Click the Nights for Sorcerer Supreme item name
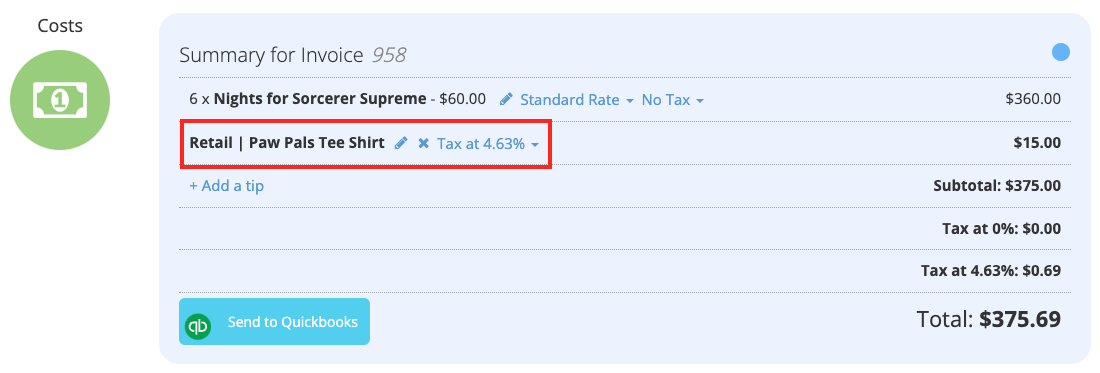Screen dimensions: 1100x373 (x=320, y=99)
